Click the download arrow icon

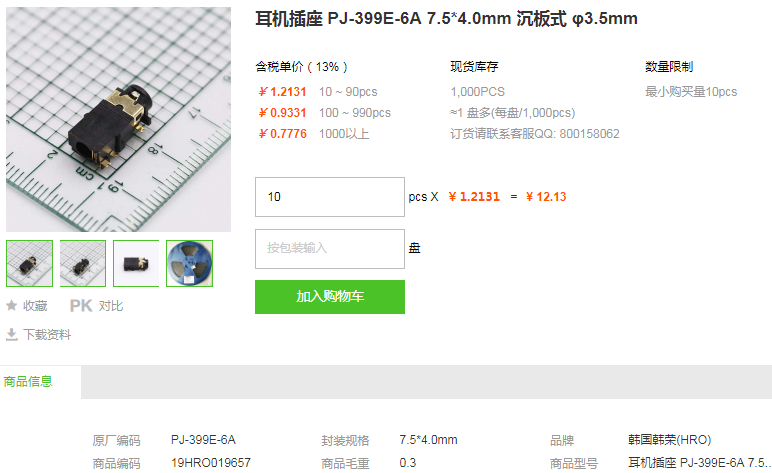coord(11,335)
